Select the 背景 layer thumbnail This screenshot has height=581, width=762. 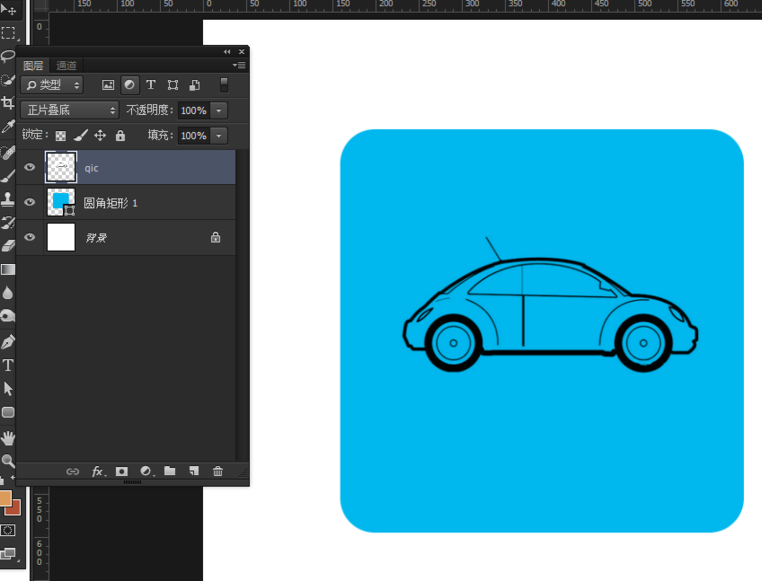(61, 237)
